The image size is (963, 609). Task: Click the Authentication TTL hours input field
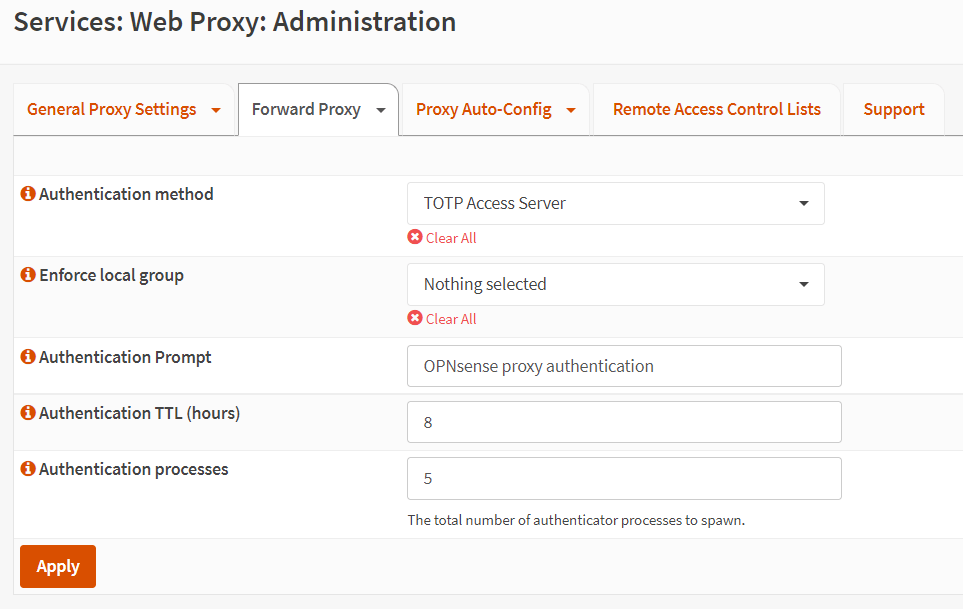pos(624,422)
